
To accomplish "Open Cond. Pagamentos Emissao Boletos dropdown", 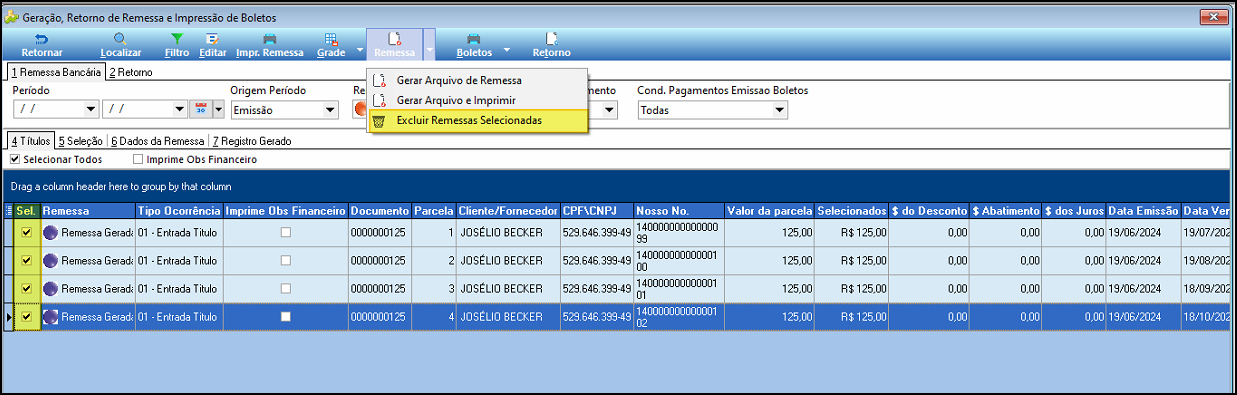I will (x=780, y=110).
